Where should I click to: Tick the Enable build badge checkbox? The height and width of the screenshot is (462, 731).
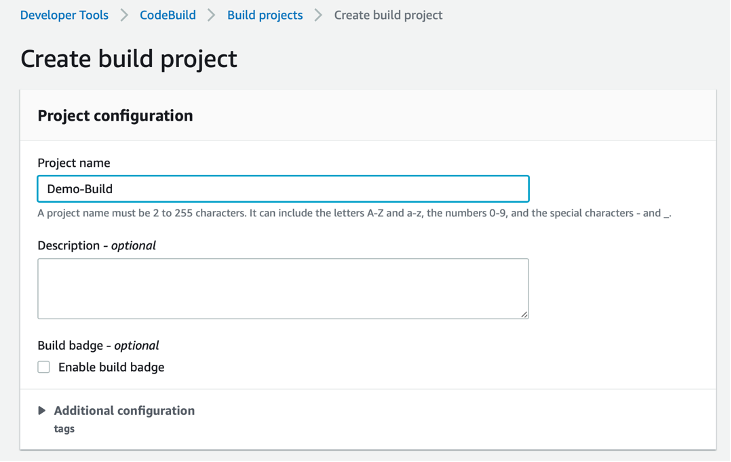(44, 367)
